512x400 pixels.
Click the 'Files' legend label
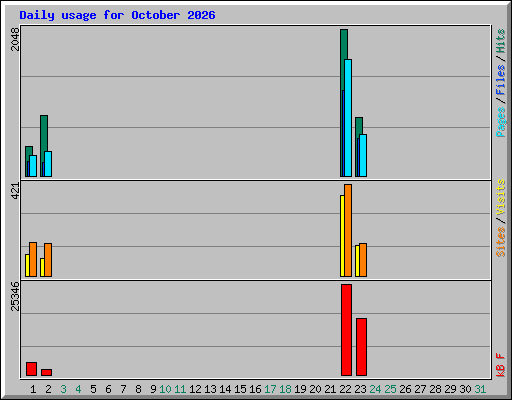[500, 80]
